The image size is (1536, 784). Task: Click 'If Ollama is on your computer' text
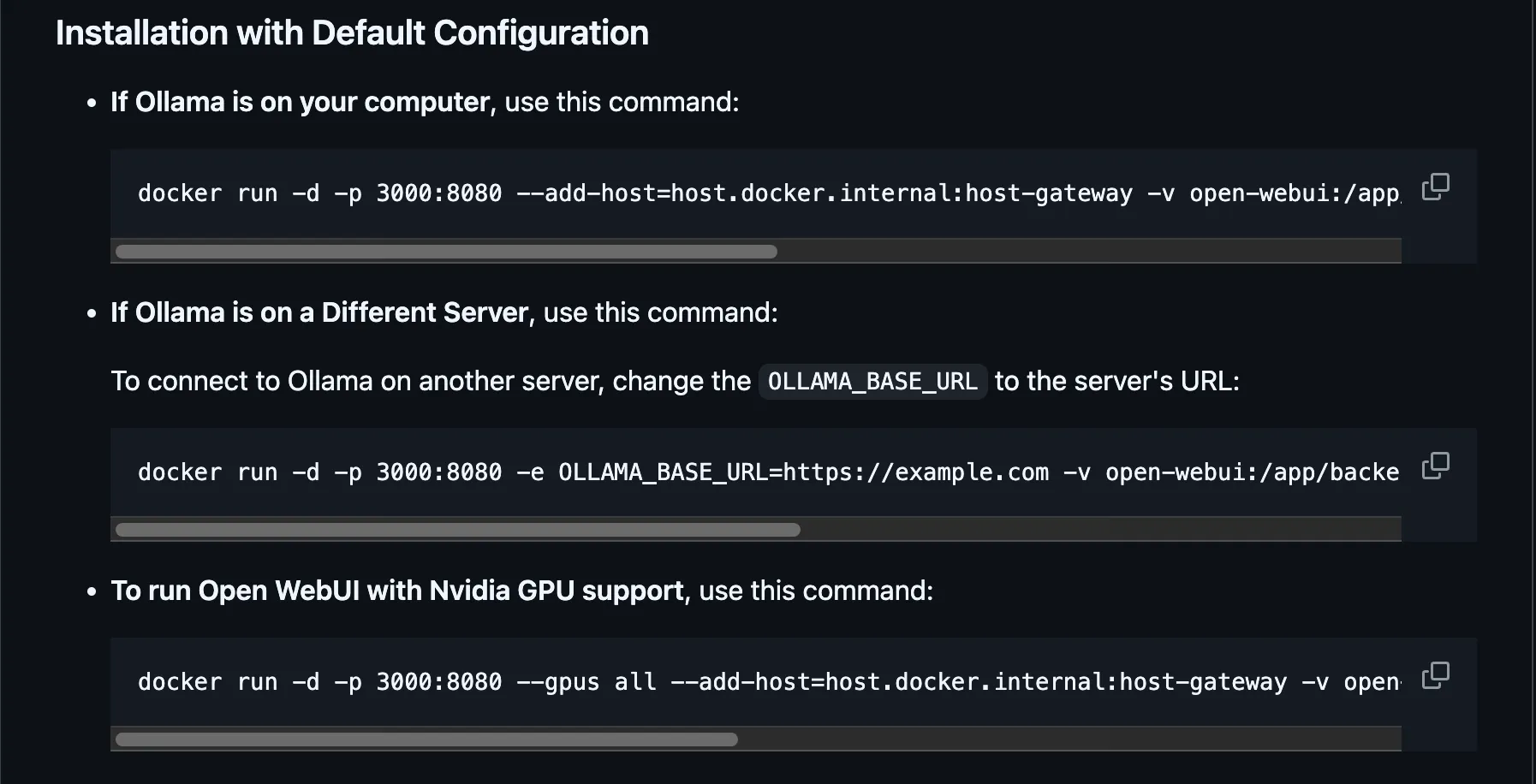[x=300, y=102]
